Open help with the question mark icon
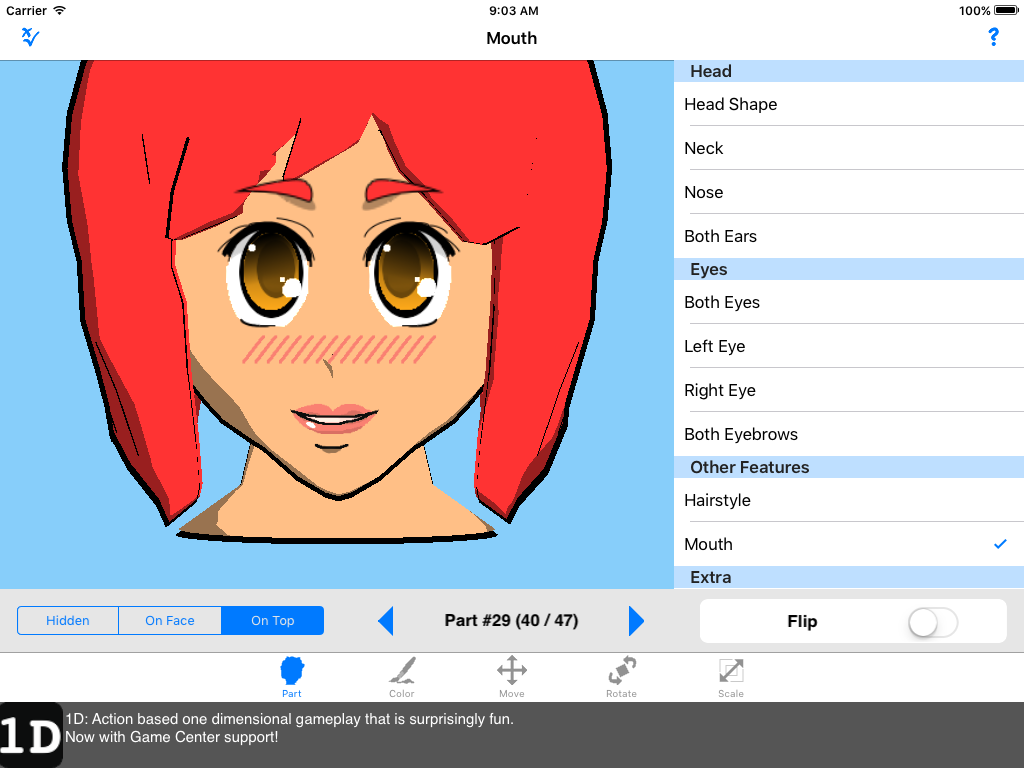This screenshot has height=768, width=1024. [x=993, y=38]
